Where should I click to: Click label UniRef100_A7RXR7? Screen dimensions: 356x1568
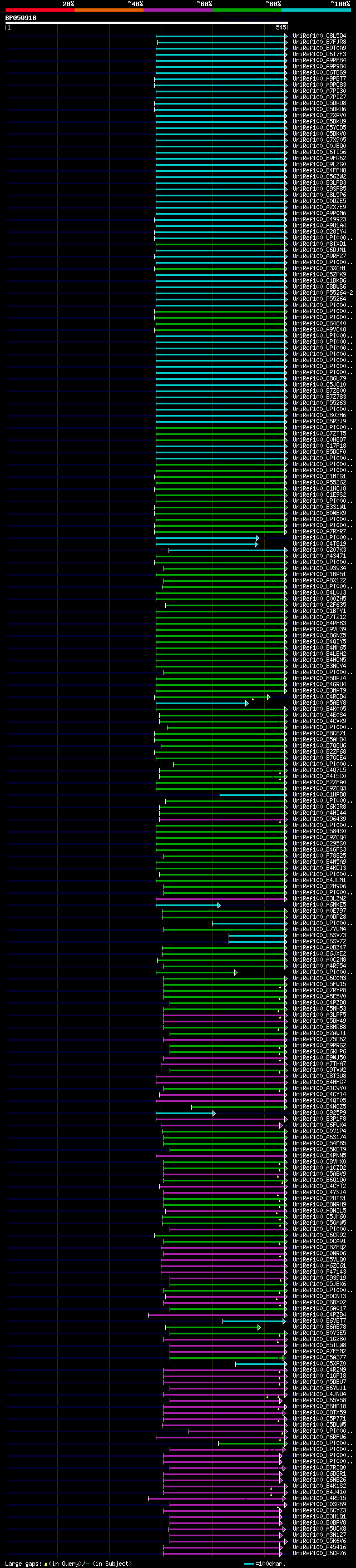319,531
